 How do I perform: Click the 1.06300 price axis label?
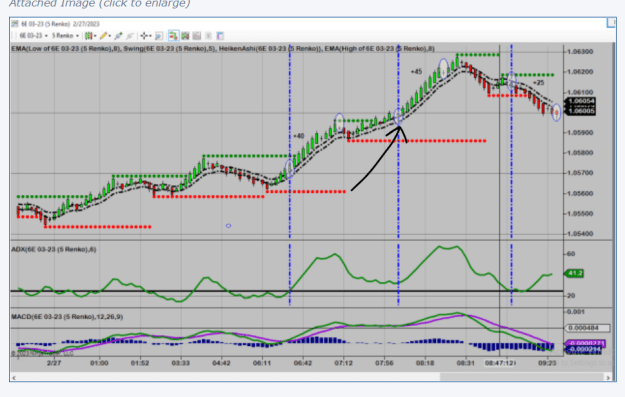[580, 52]
